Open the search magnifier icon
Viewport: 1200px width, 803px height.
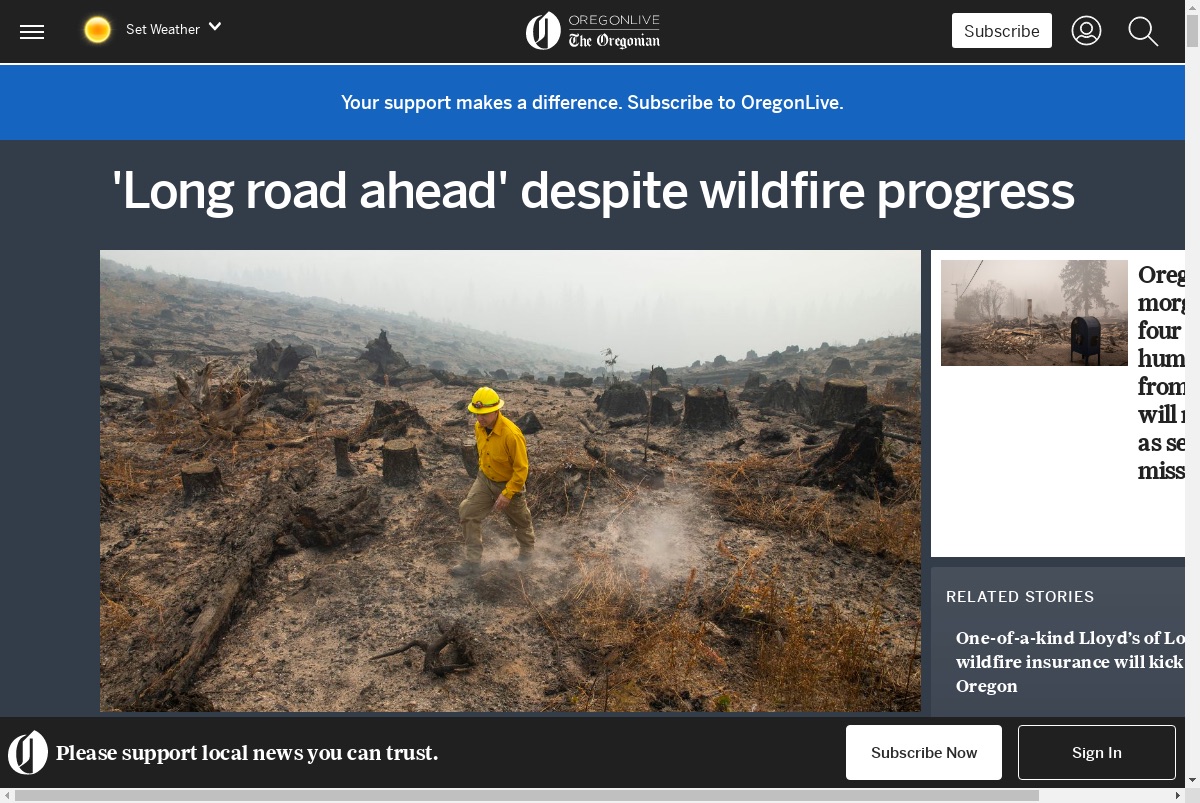tap(1143, 31)
